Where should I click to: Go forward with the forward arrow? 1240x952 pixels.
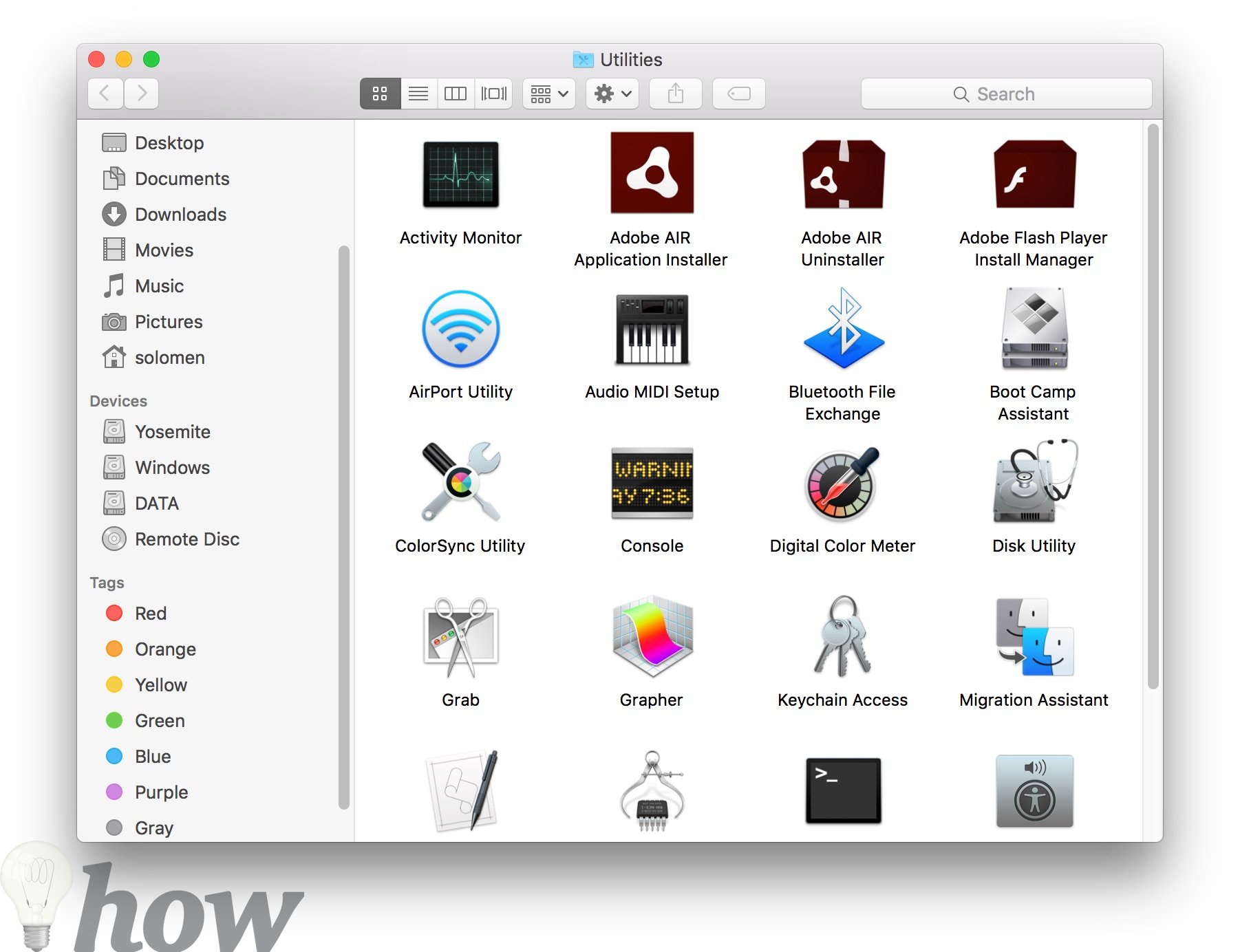[x=141, y=94]
